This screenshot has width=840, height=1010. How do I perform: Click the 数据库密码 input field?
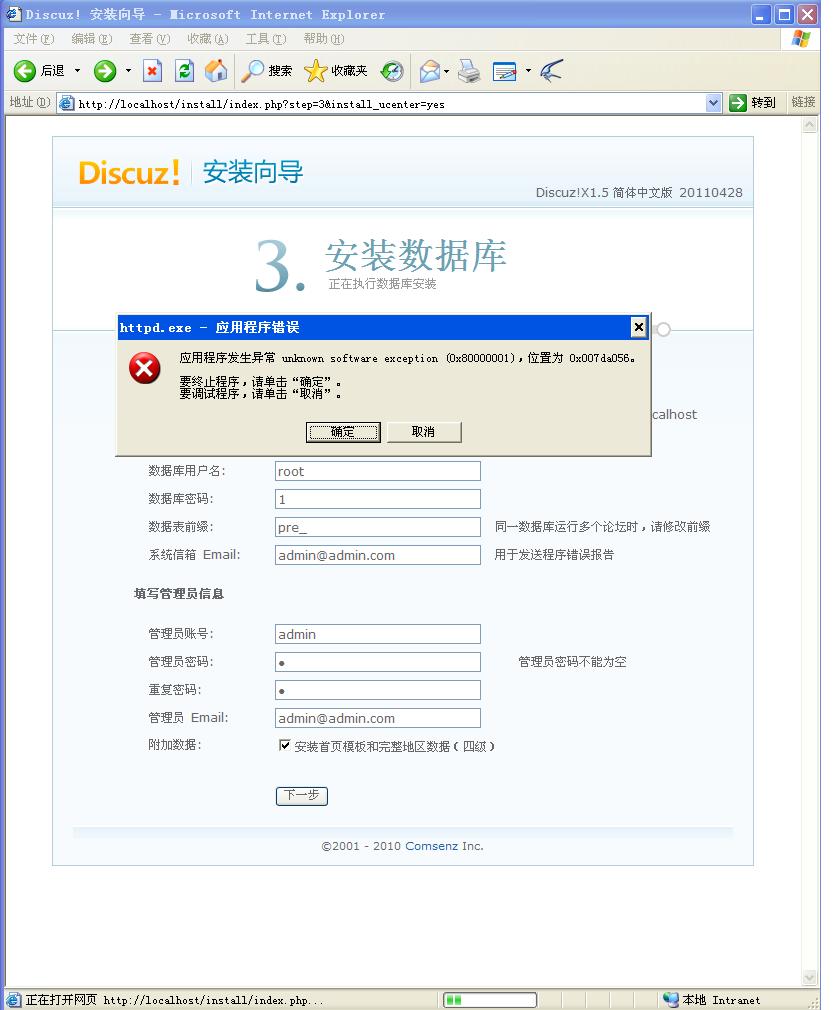click(377, 499)
